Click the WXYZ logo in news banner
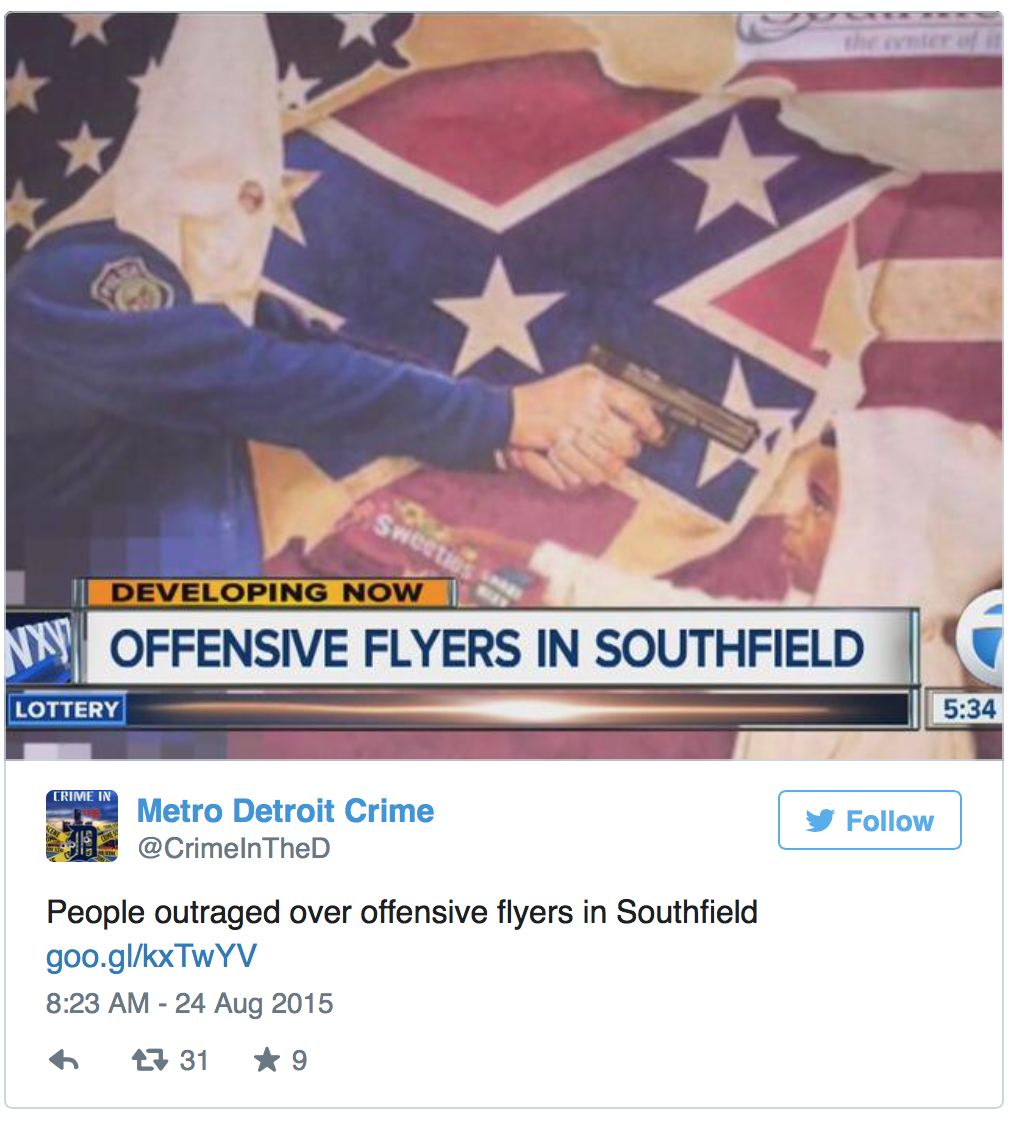 pyautogui.click(x=39, y=645)
